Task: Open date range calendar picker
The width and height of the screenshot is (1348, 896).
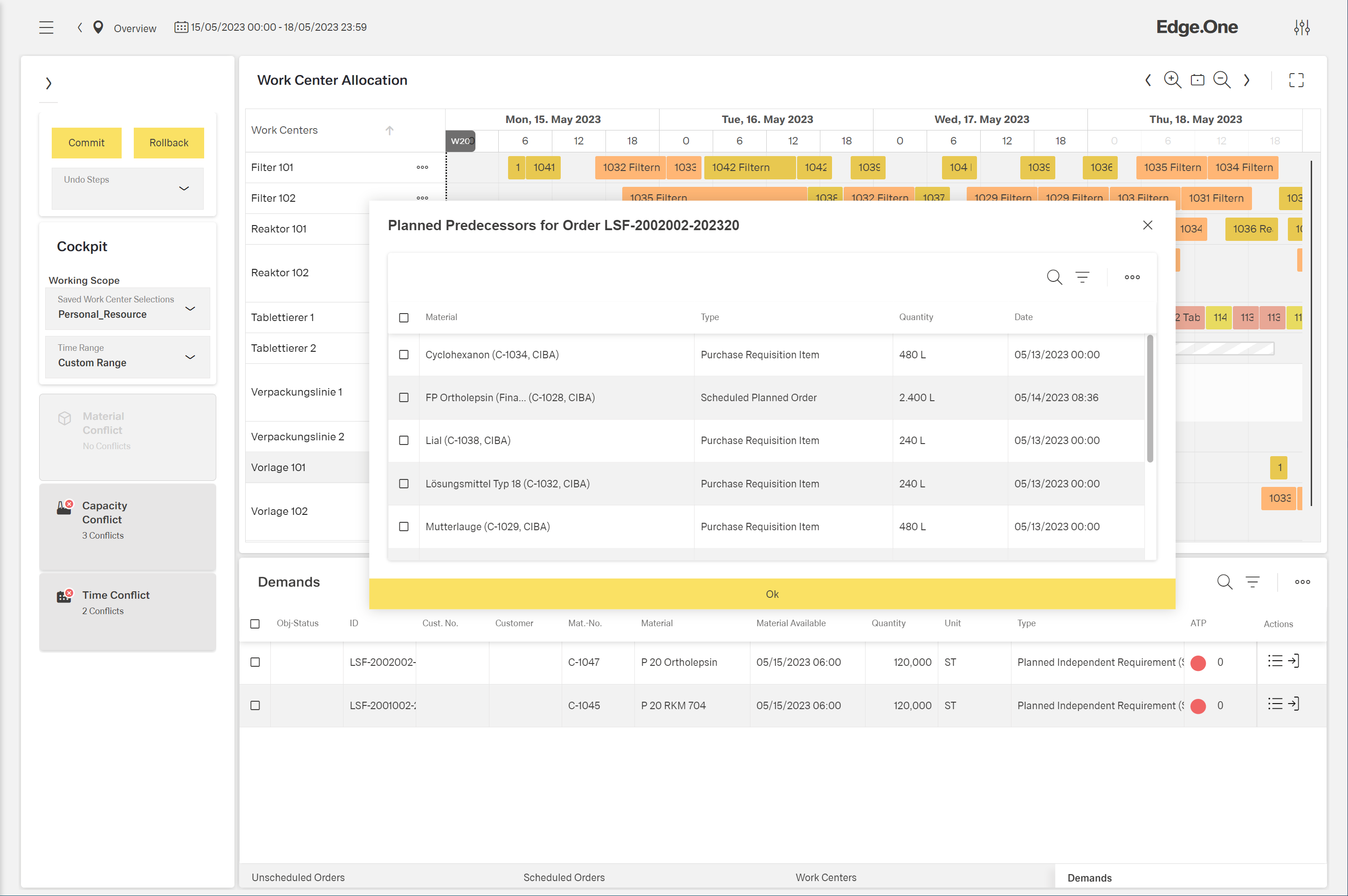Action: pos(181,27)
